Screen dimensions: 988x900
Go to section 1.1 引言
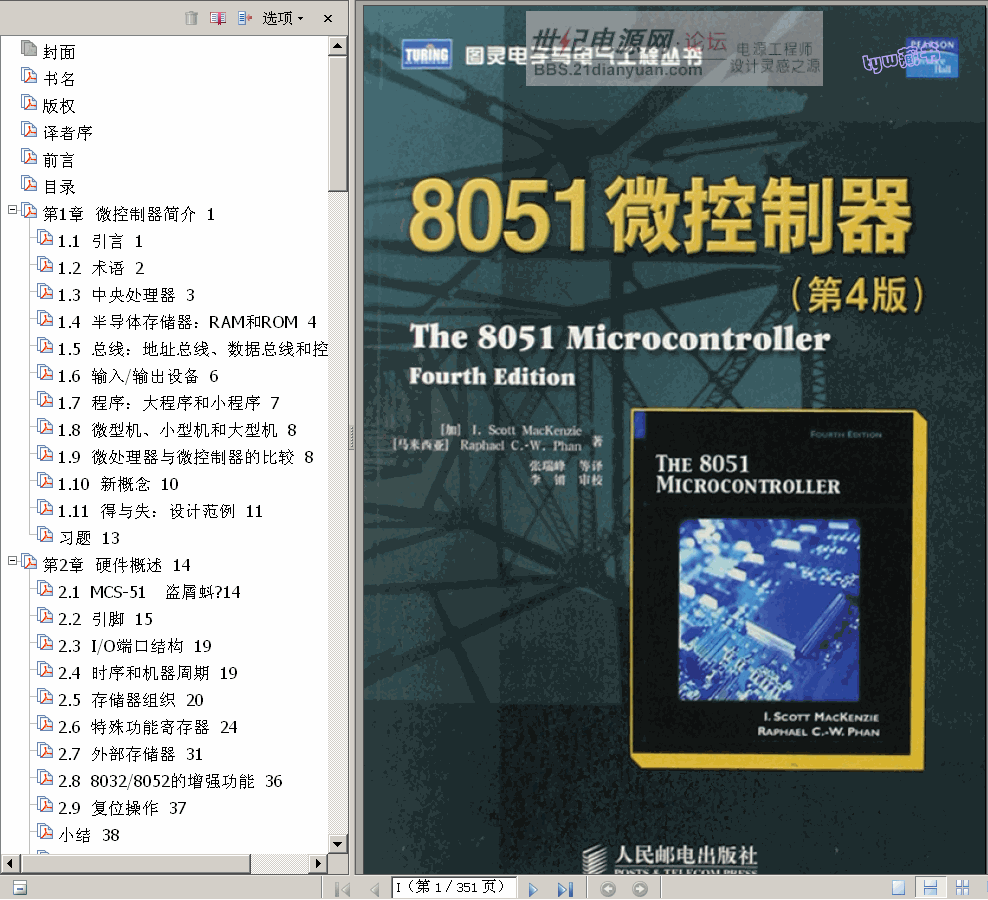pyautogui.click(x=100, y=241)
